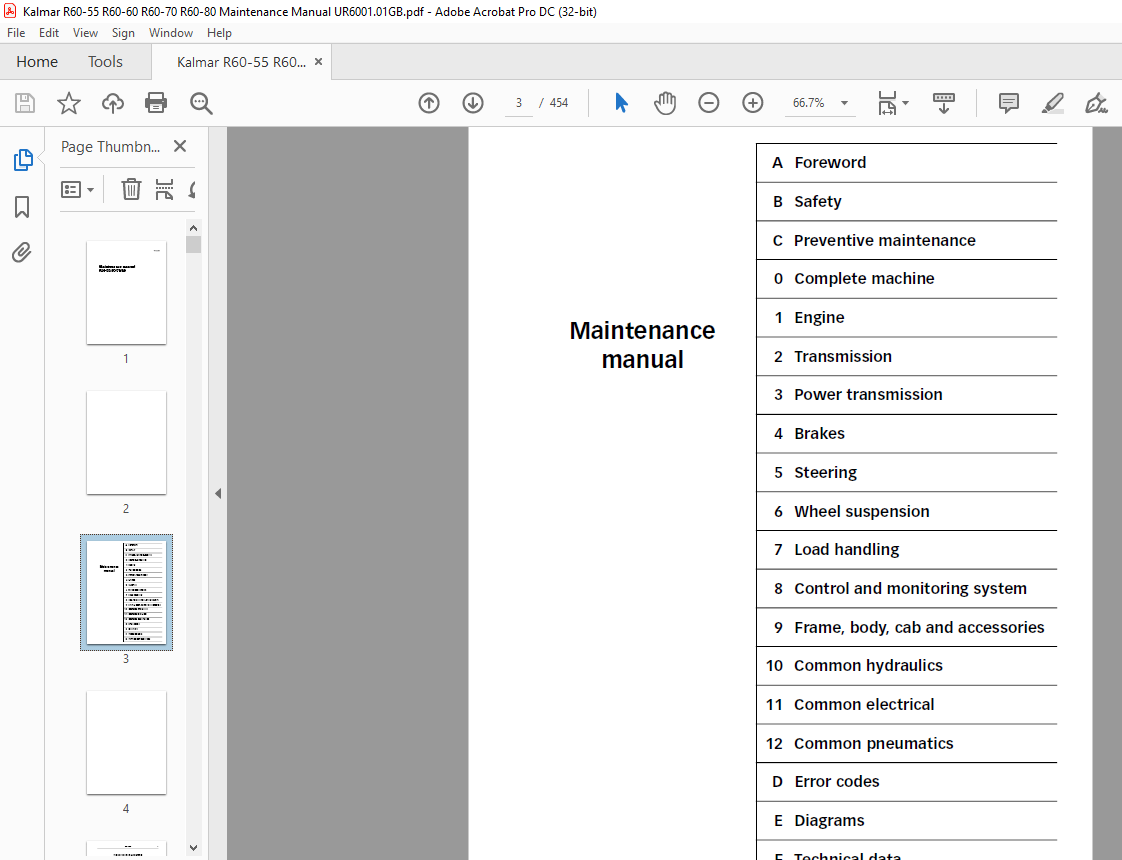Click the 'Foreword' contents entry
The width and height of the screenshot is (1122, 860).
click(830, 162)
